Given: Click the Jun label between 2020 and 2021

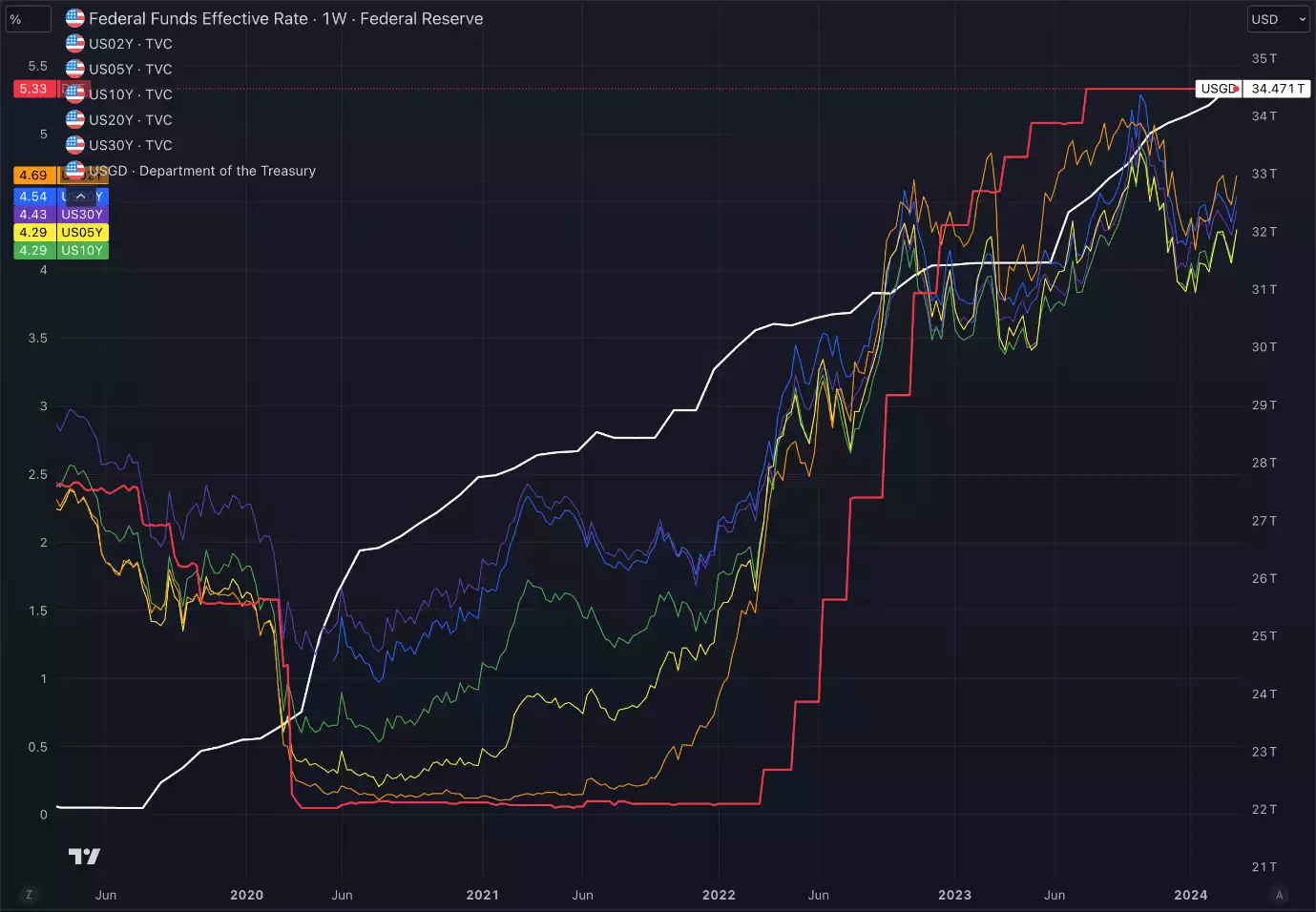Looking at the screenshot, I should 342,895.
